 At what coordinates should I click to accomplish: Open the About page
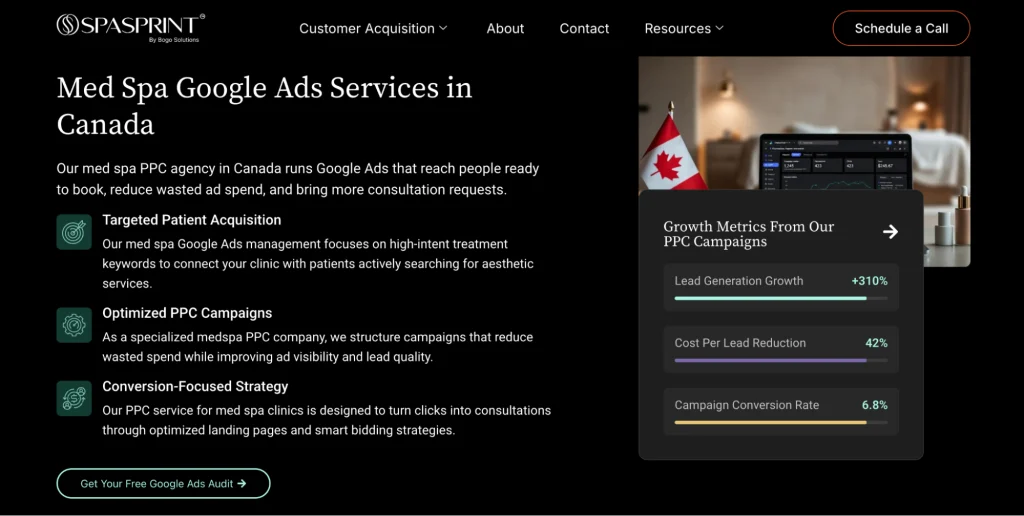point(505,28)
